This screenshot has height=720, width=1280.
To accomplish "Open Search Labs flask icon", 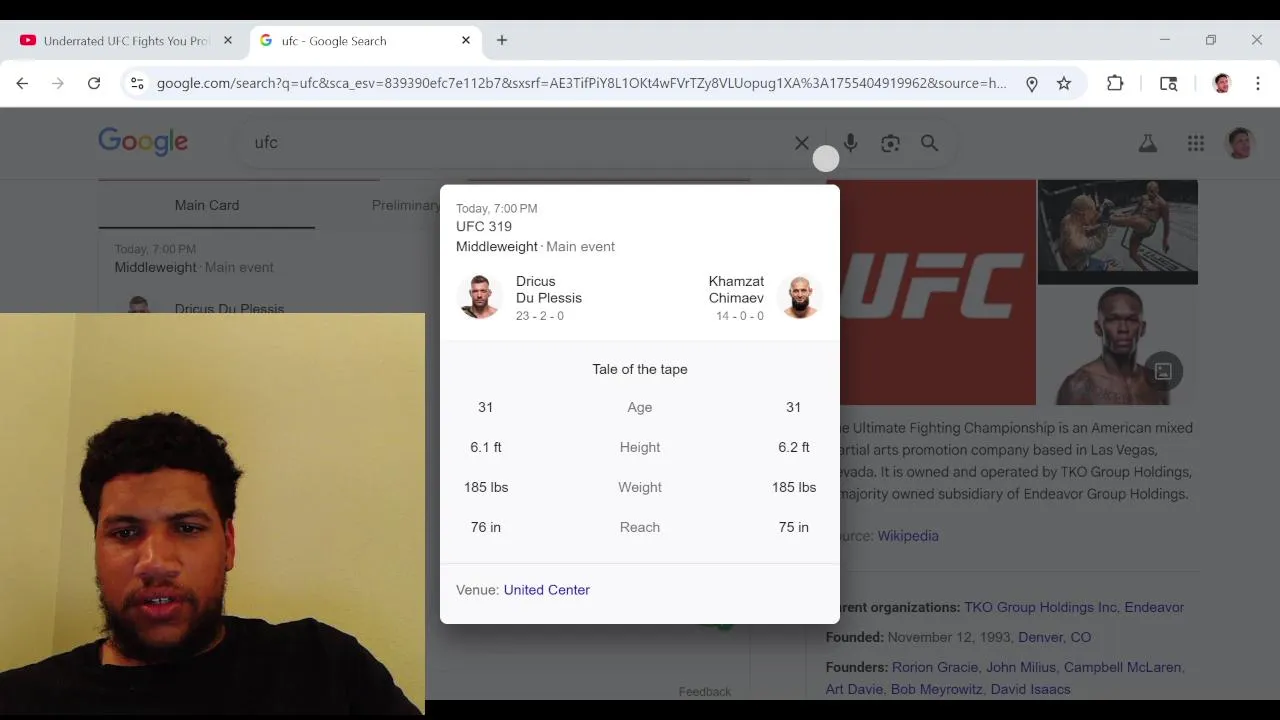I will click(1148, 143).
